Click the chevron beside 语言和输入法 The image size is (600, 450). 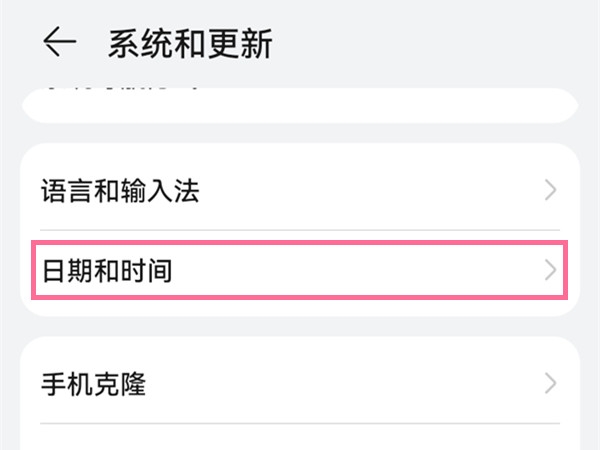tap(550, 190)
